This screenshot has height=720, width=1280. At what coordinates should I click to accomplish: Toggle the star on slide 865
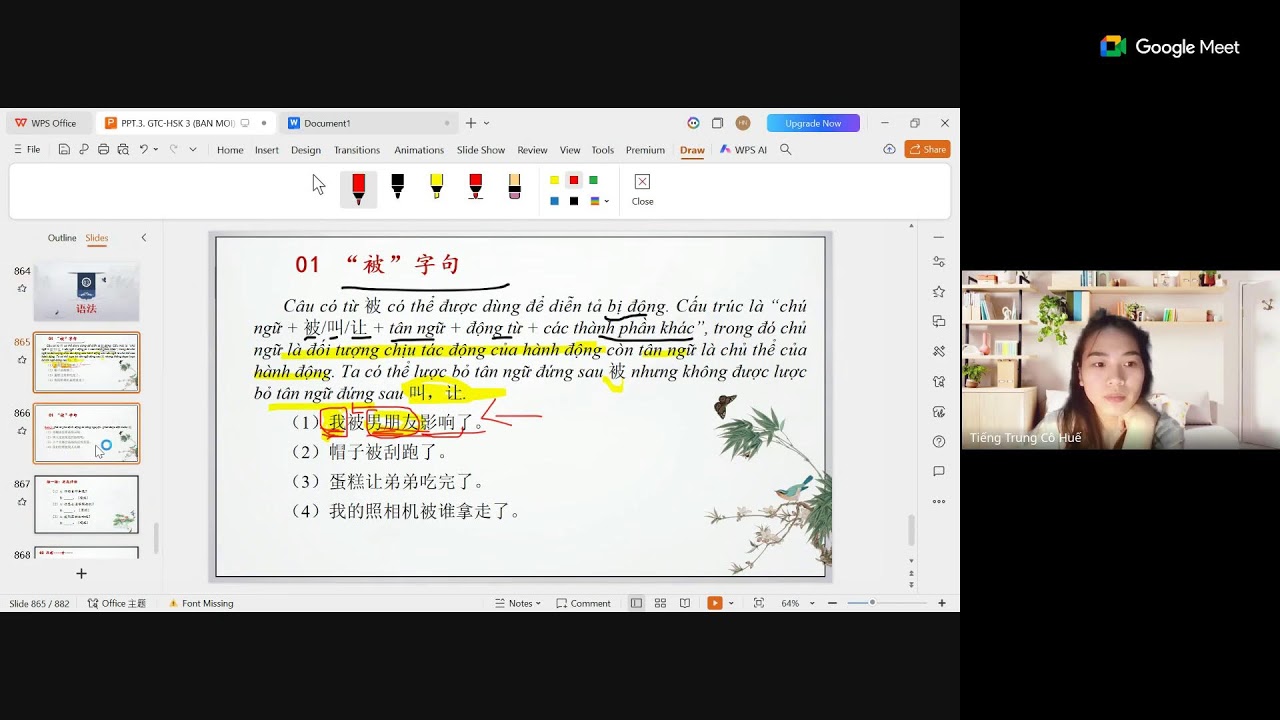22,359
